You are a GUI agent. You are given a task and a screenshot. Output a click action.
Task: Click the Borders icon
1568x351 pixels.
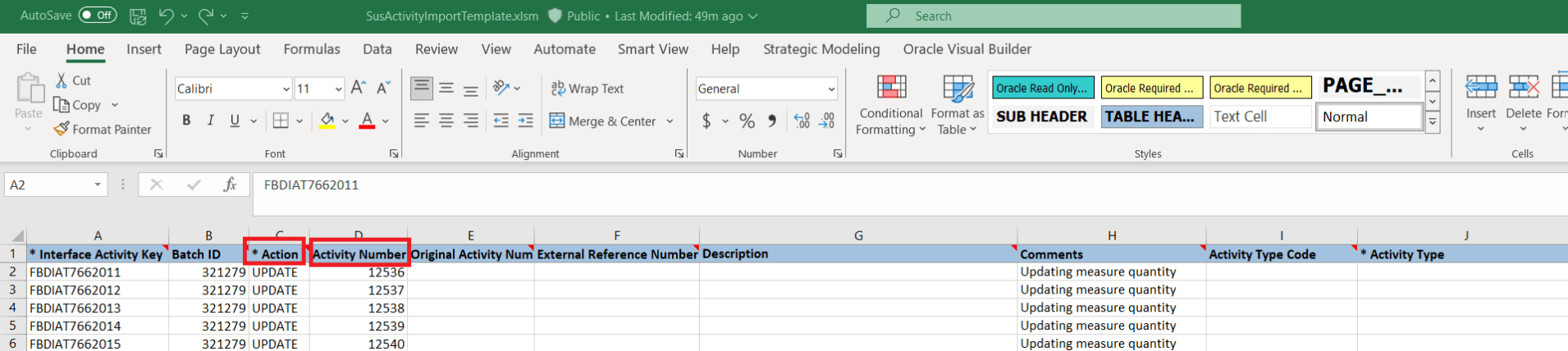(x=281, y=121)
